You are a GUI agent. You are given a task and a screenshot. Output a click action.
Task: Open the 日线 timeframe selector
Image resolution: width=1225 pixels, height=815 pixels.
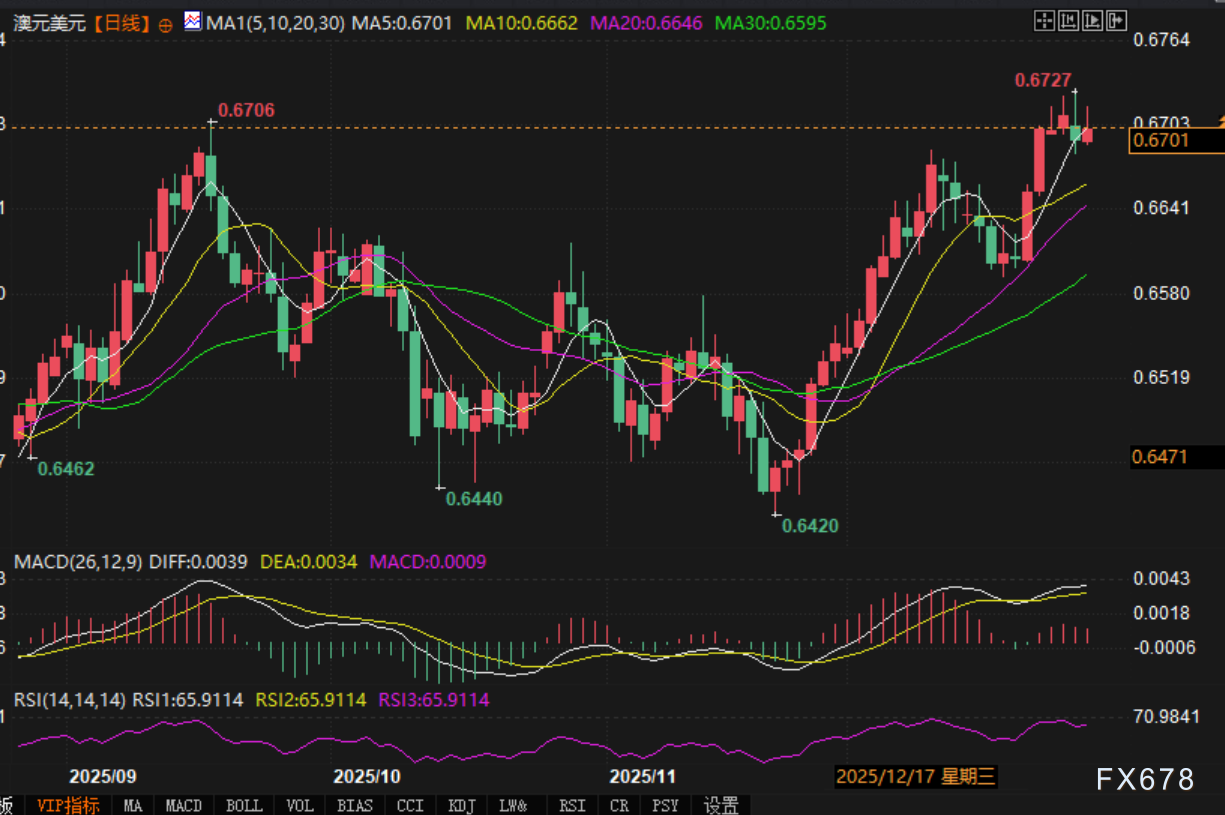pyautogui.click(x=121, y=22)
